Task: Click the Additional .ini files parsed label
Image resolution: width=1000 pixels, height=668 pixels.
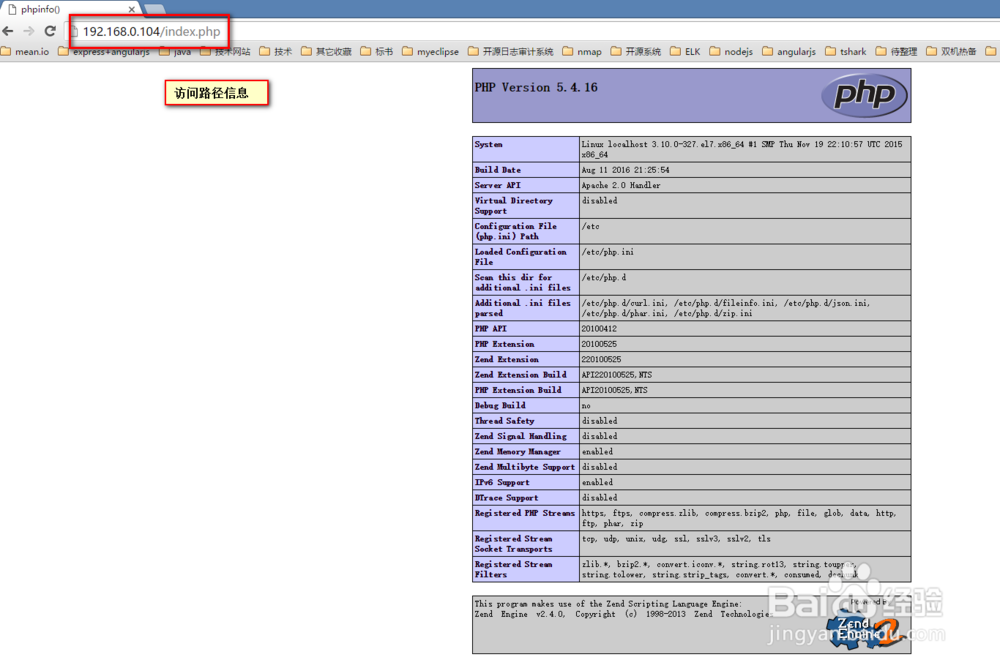Action: click(522, 308)
